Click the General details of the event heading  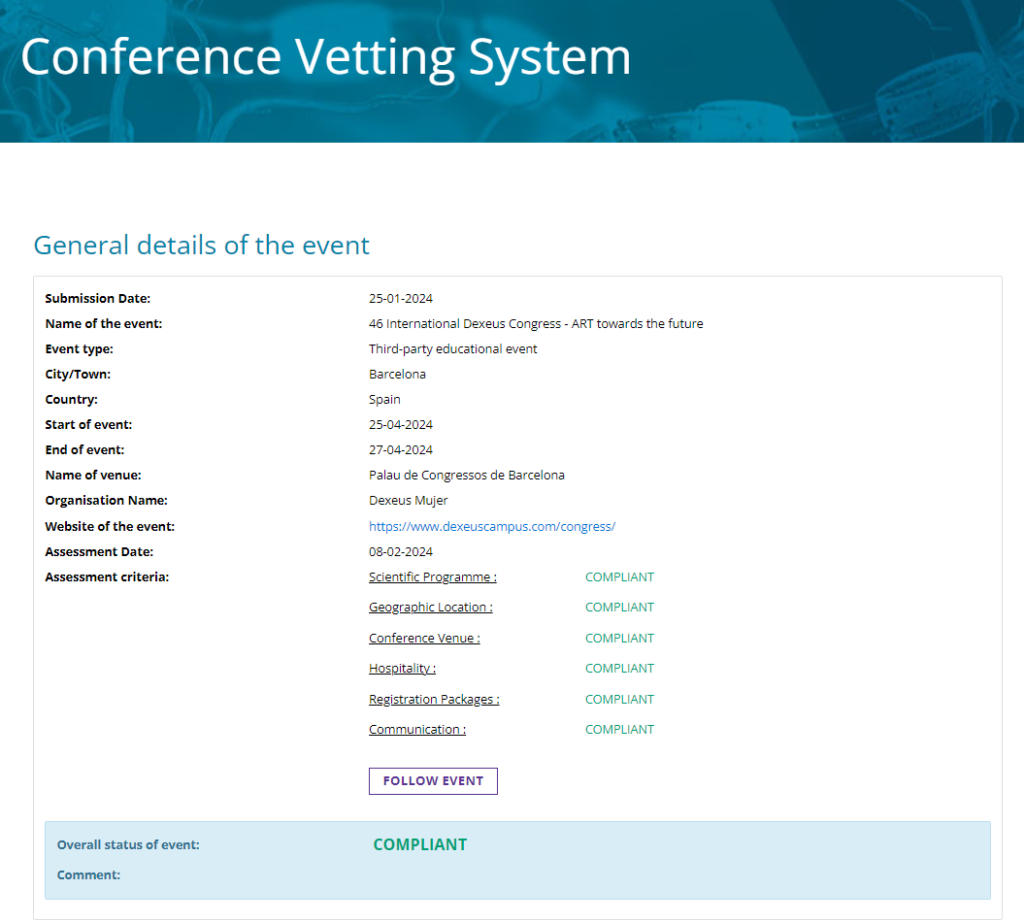click(x=202, y=245)
